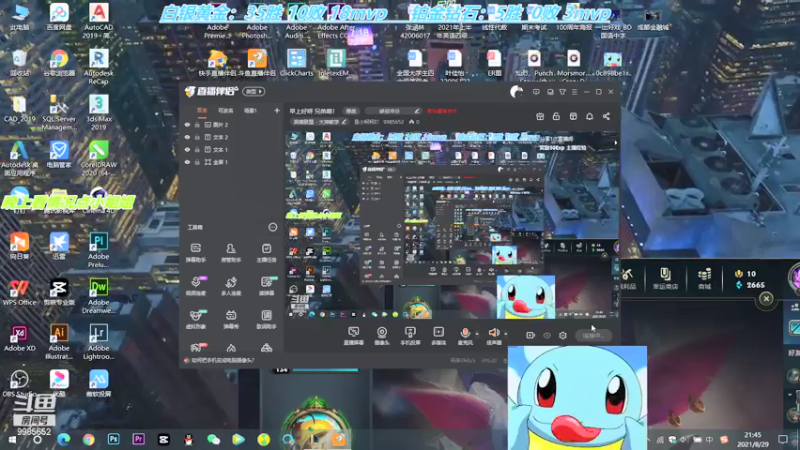This screenshot has width=800, height=450.
Task: Click the unlock padlock icon above preview
Action: point(556,116)
